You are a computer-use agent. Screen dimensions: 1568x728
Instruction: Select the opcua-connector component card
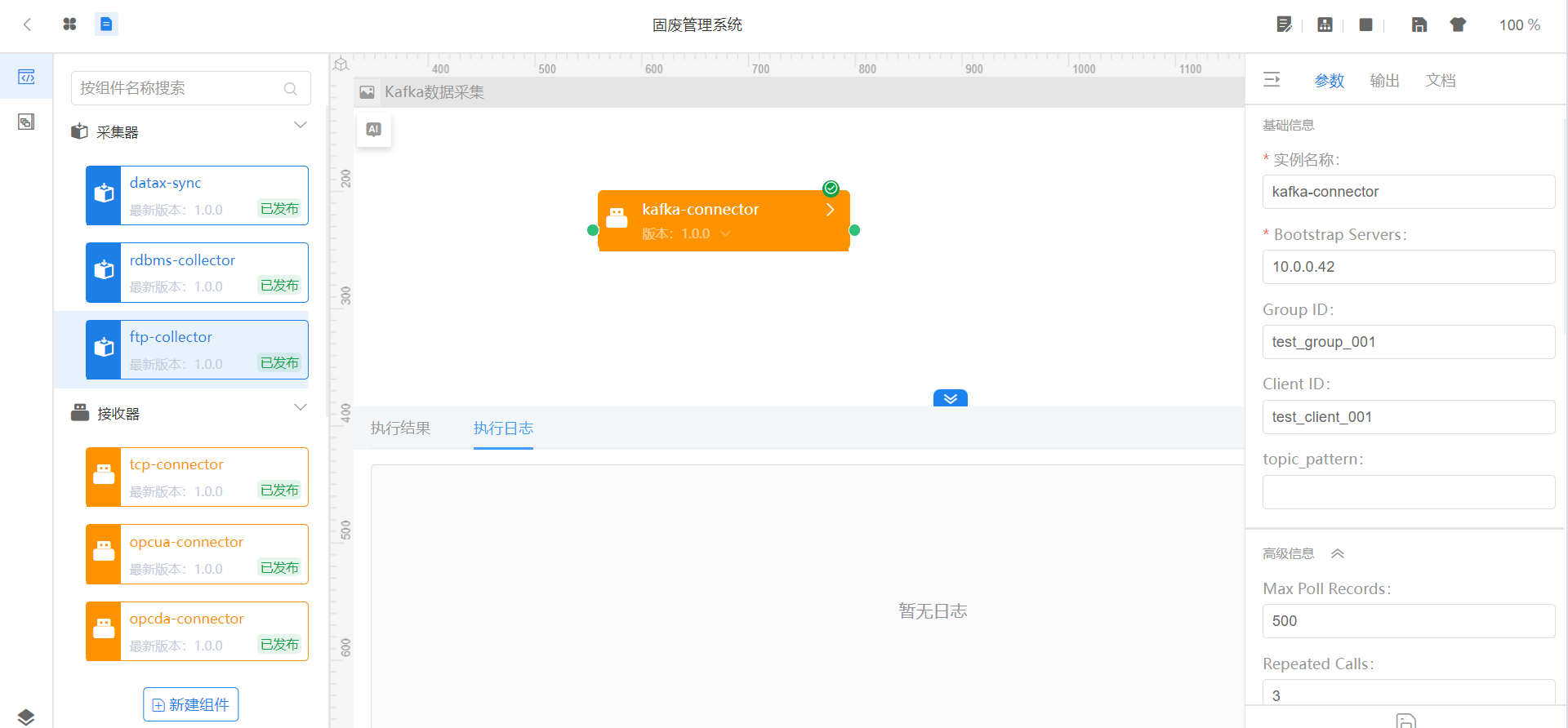click(x=197, y=554)
